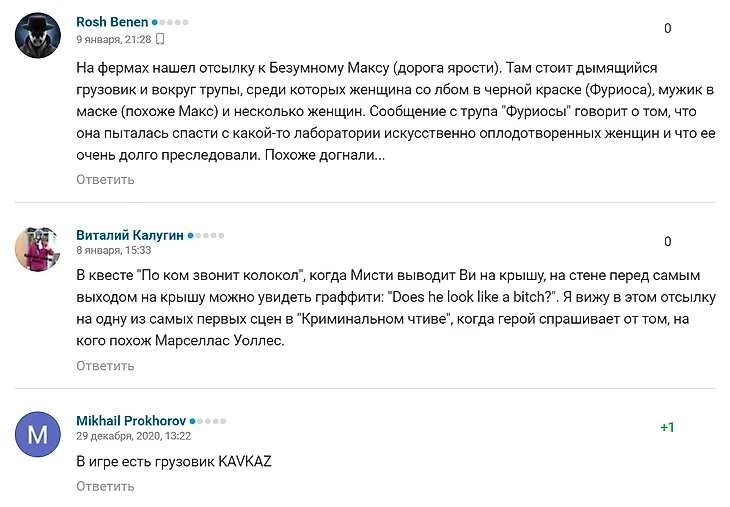Open Виталий Калугин's avatar picture
Screen dimensions: 730x507
38,249
